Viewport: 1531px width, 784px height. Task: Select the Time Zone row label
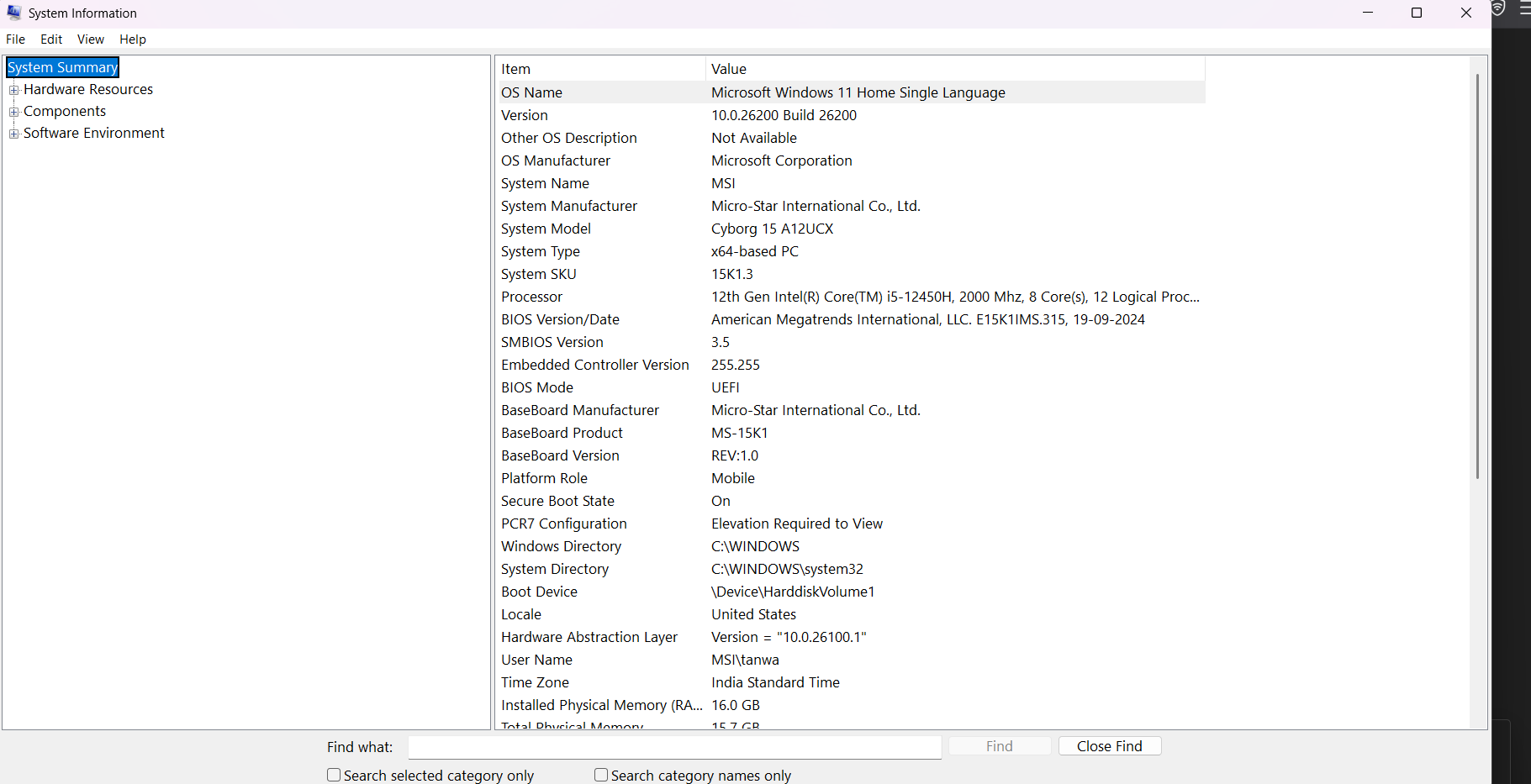point(536,682)
